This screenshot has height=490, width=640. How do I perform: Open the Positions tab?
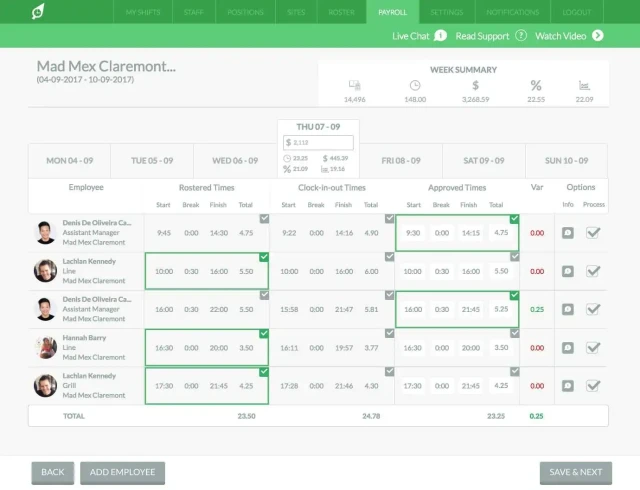pos(245,12)
